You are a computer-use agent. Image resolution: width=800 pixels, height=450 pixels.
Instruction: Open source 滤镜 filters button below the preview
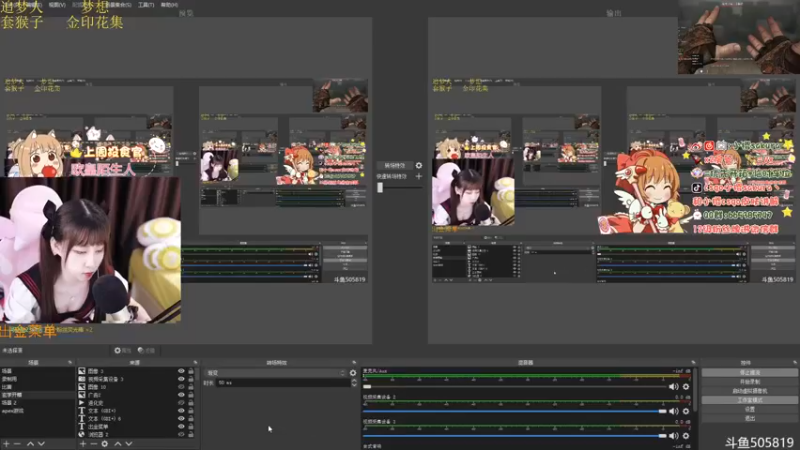(146, 351)
